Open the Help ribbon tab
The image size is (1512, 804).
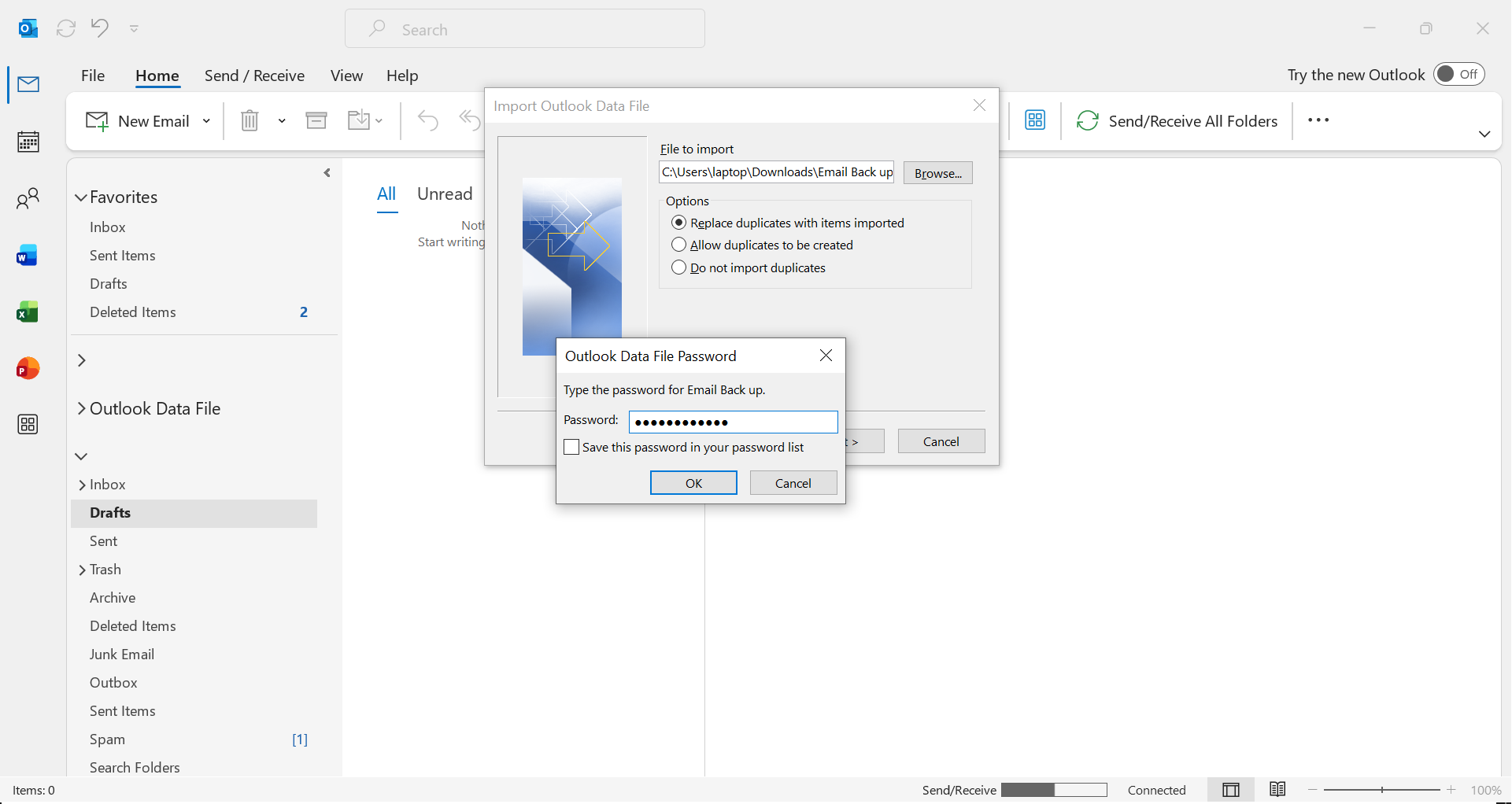(402, 76)
